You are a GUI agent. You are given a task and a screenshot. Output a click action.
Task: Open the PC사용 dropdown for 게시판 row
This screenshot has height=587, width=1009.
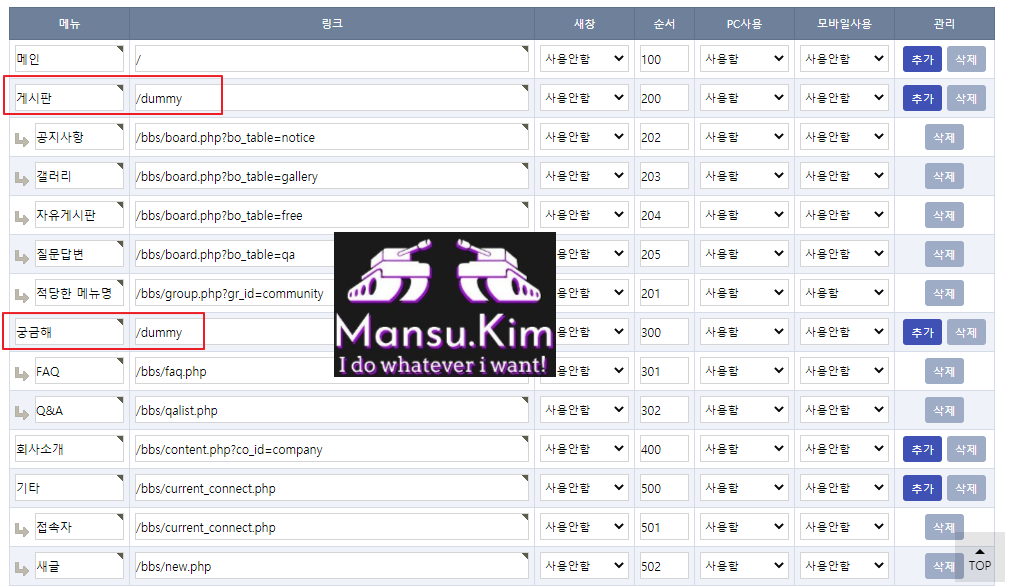tap(744, 98)
